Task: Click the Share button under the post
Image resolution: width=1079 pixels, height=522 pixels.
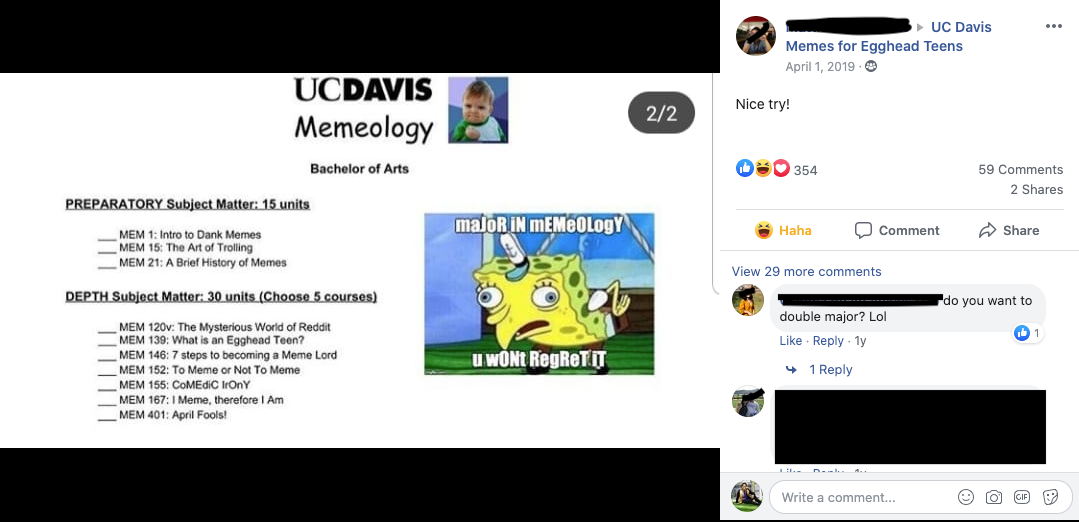Action: [x=1009, y=230]
